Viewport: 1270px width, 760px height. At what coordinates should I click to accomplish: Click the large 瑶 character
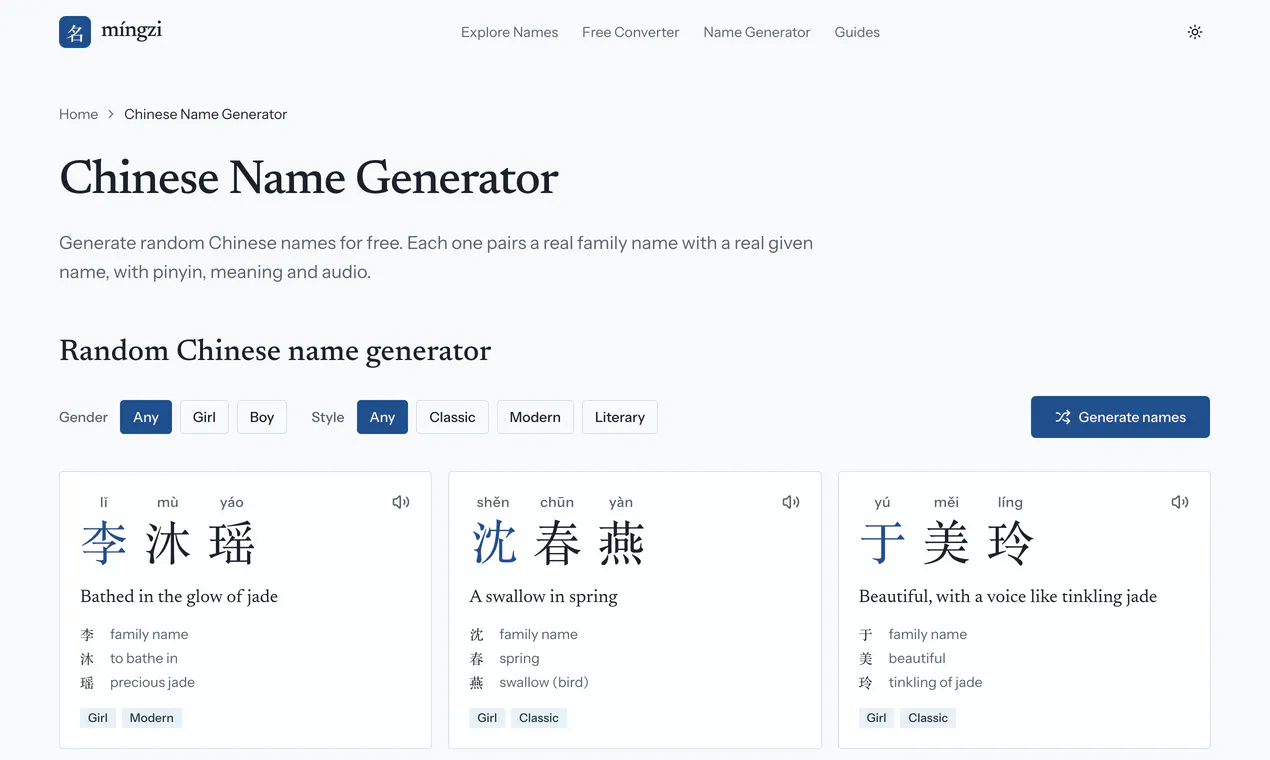[x=232, y=544]
